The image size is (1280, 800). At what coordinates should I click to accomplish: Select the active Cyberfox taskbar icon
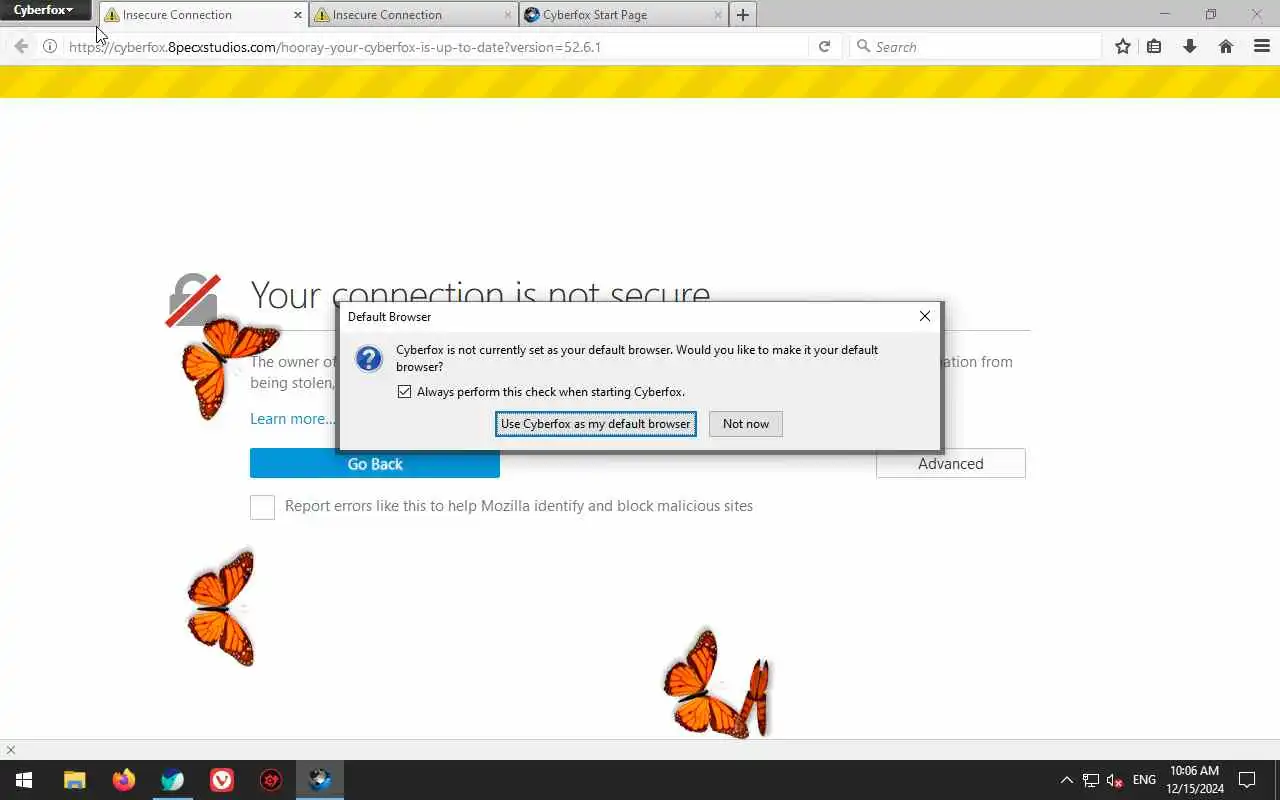click(320, 780)
